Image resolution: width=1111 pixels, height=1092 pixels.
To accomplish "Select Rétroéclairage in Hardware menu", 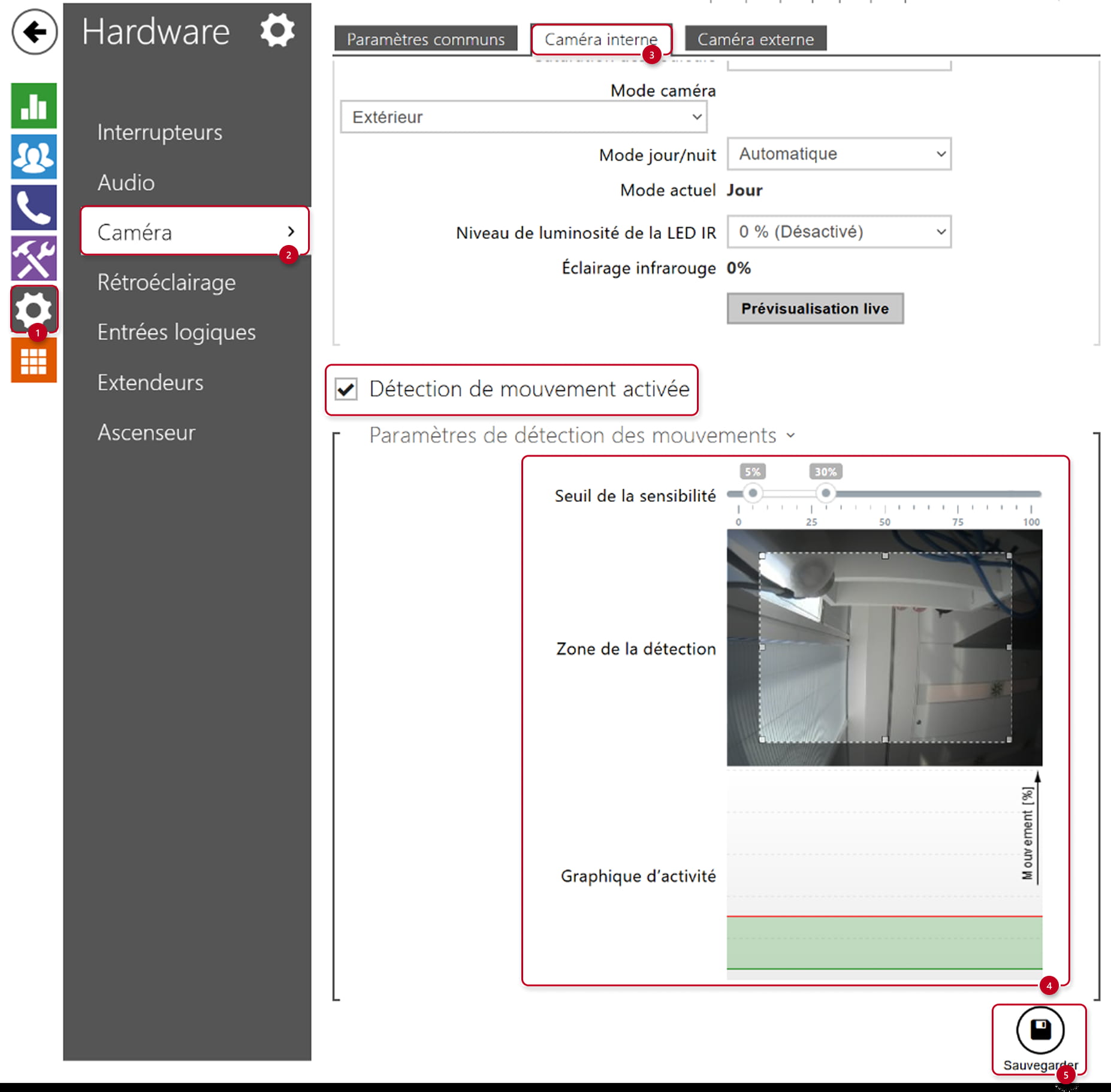I will coord(167,282).
